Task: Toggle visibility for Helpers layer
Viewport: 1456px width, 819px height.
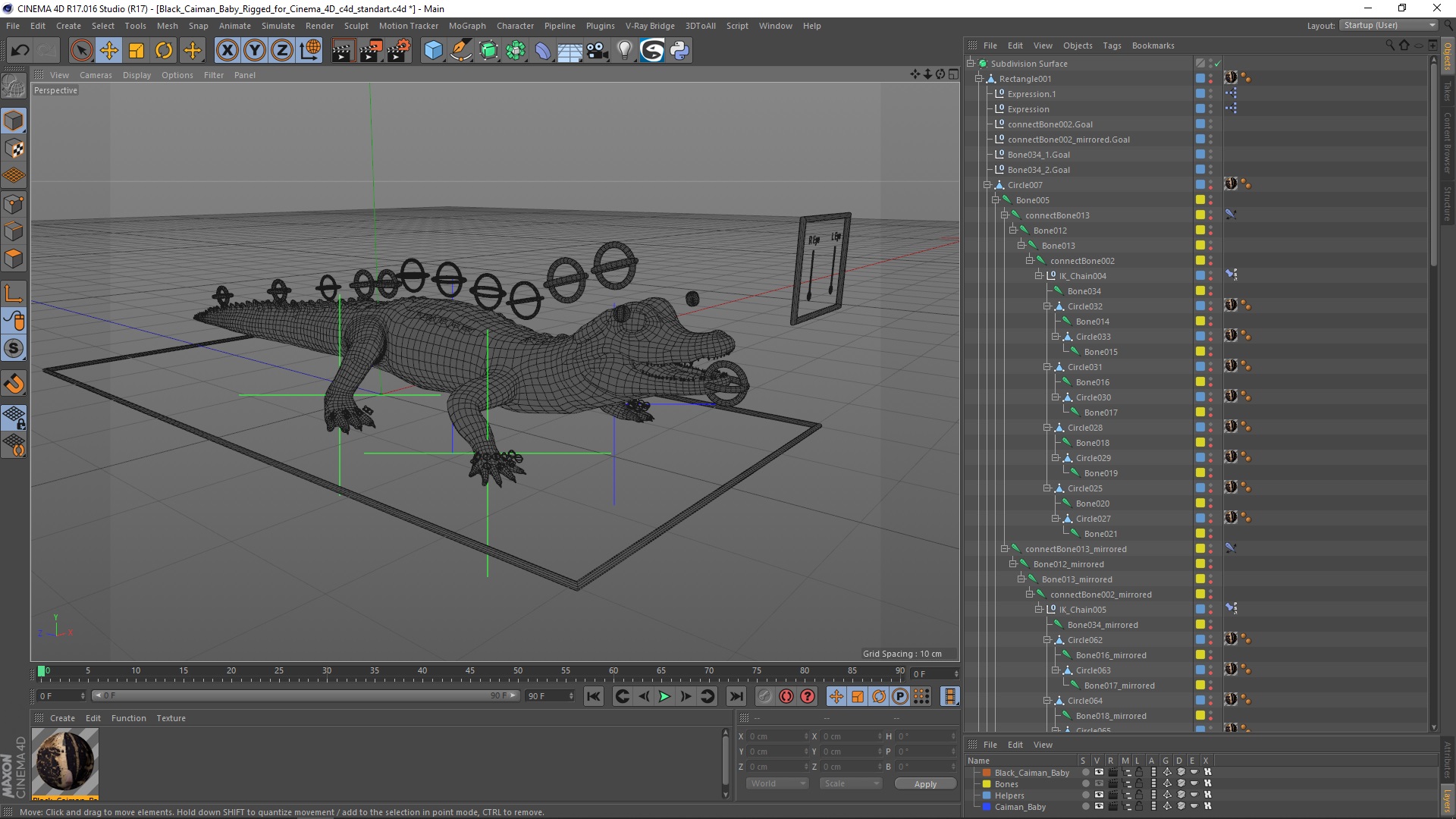Action: point(1099,795)
